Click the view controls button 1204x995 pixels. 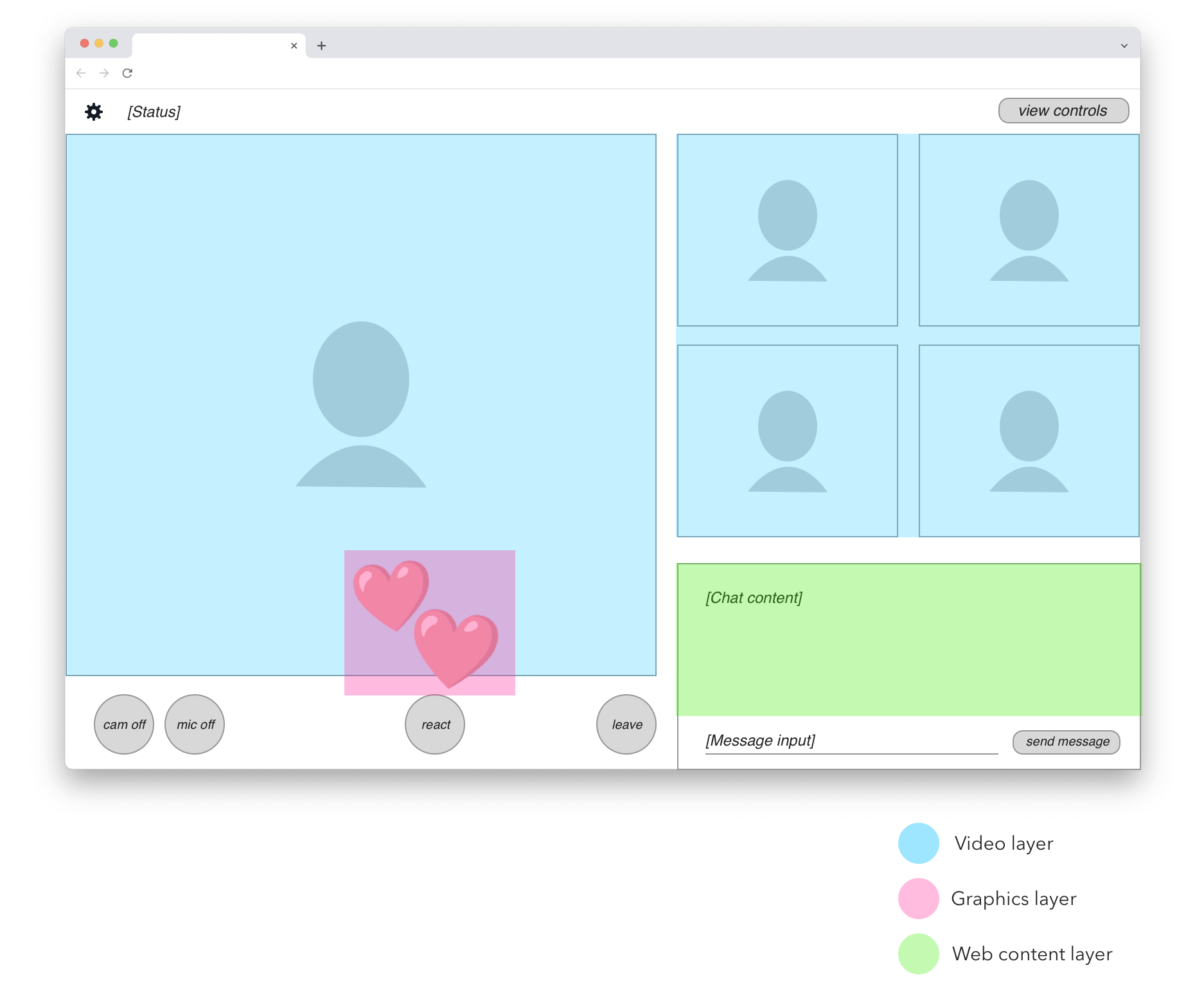pyautogui.click(x=1063, y=111)
